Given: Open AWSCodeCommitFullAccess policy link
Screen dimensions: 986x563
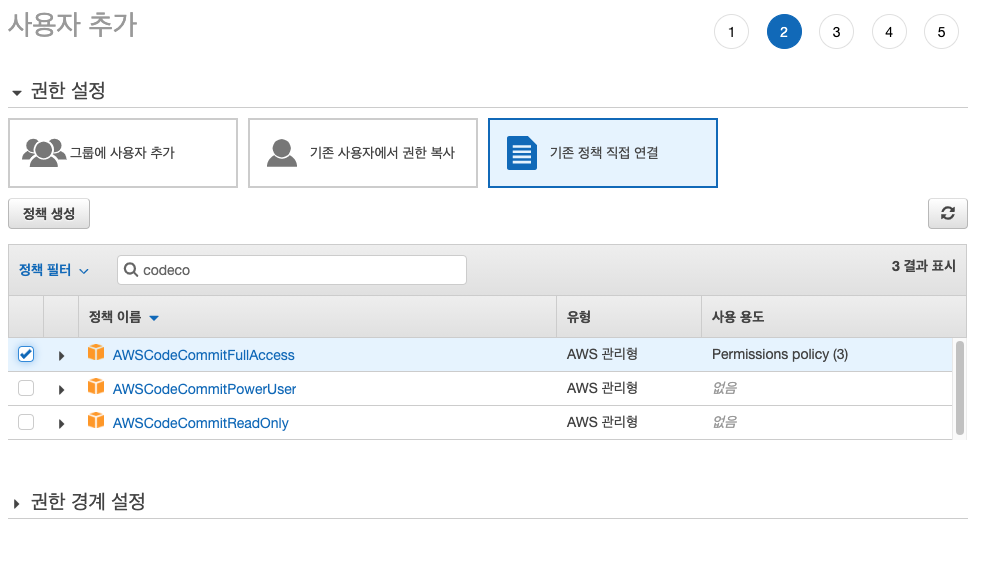Looking at the screenshot, I should point(203,355).
